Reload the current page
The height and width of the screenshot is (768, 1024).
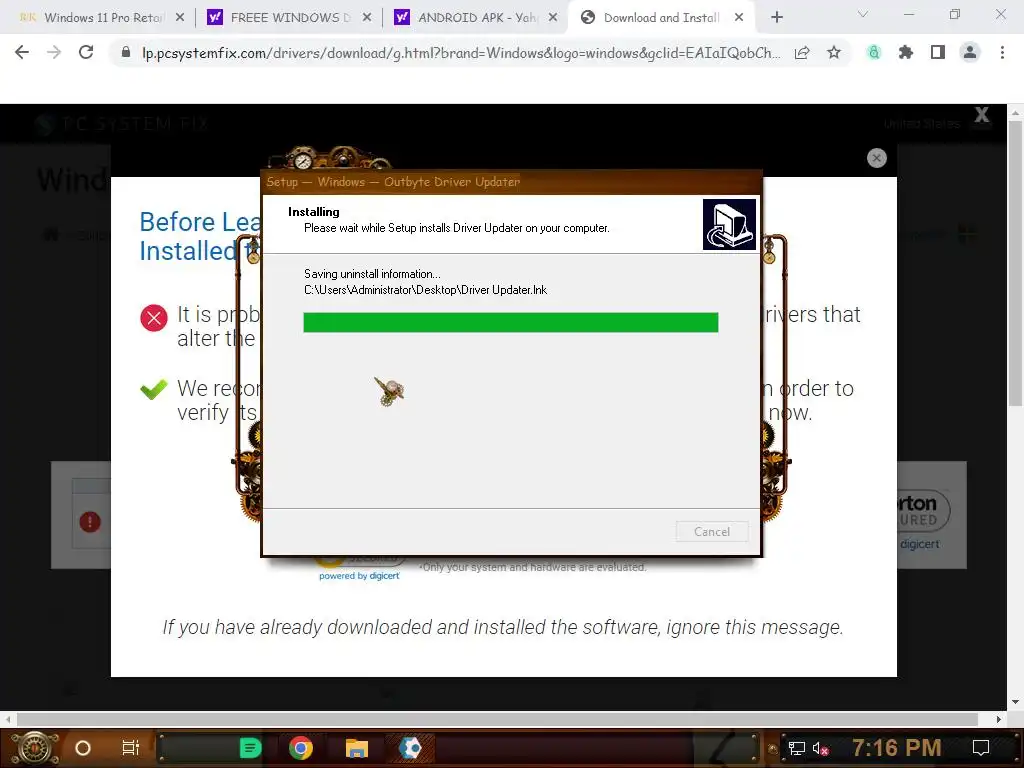(86, 52)
